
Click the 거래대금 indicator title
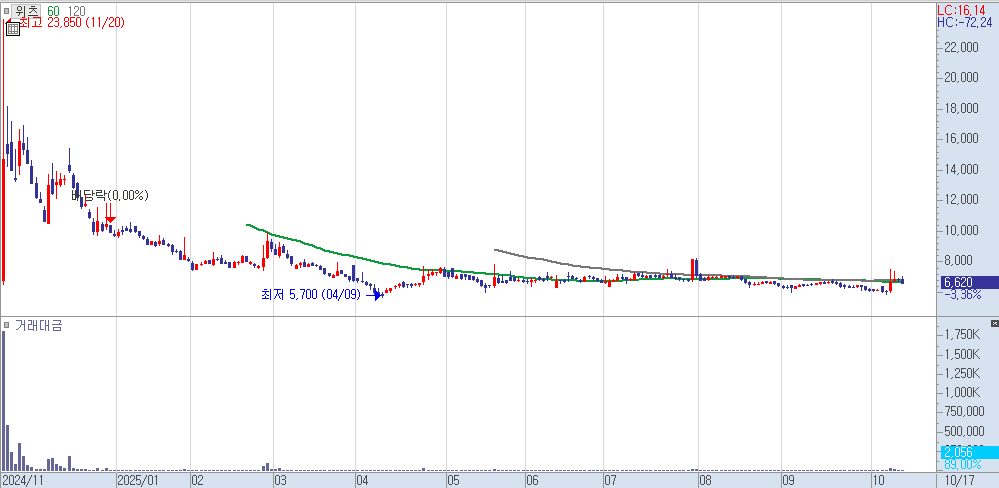37,326
